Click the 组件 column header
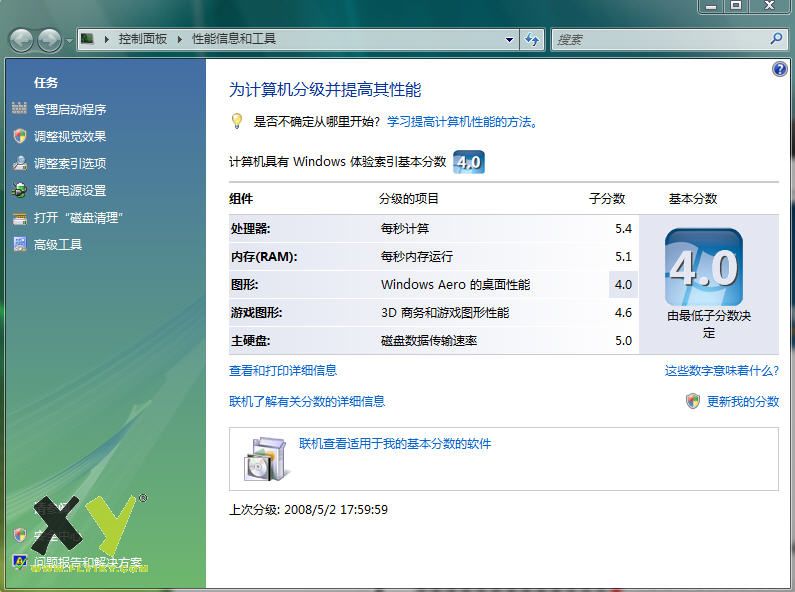795x592 pixels. [x=241, y=199]
